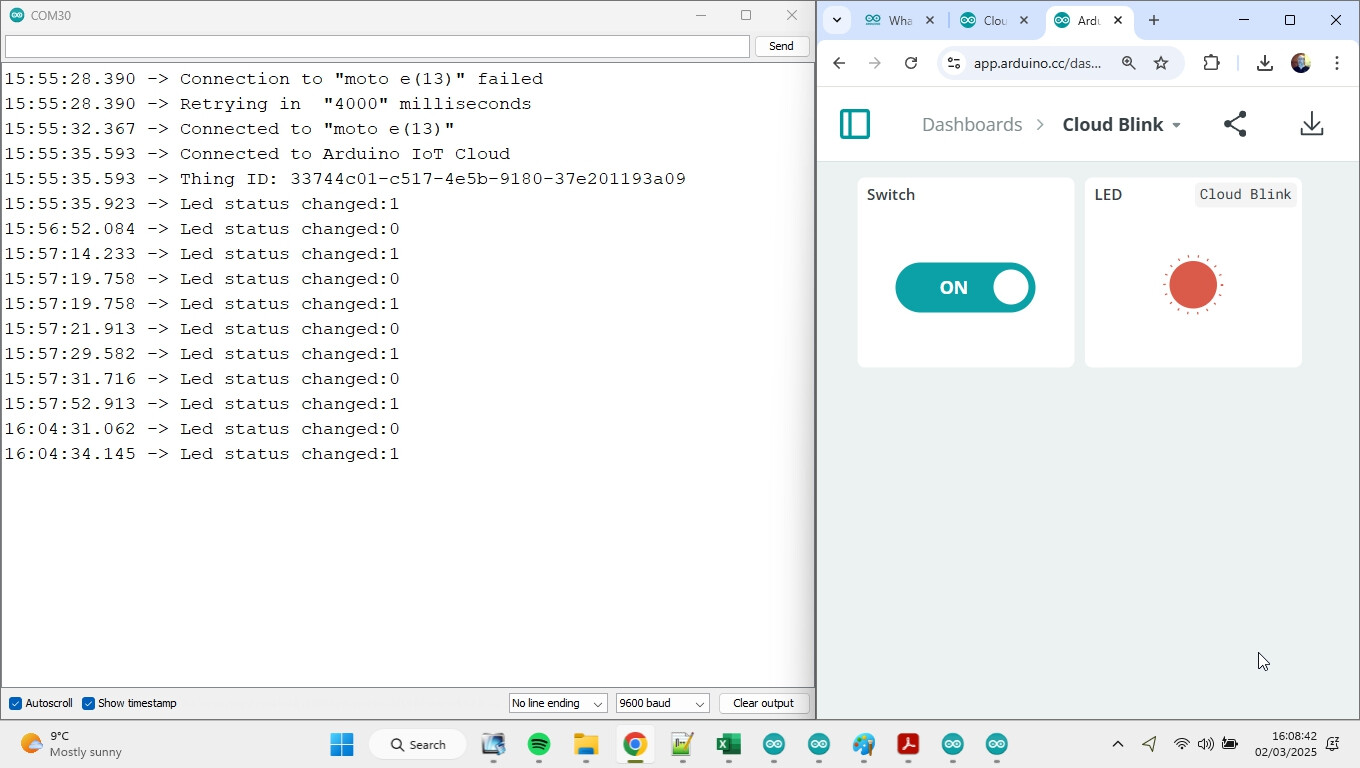Image resolution: width=1360 pixels, height=768 pixels.
Task: Expand the Cloud Blink dashboard dropdown
Action: [1177, 124]
